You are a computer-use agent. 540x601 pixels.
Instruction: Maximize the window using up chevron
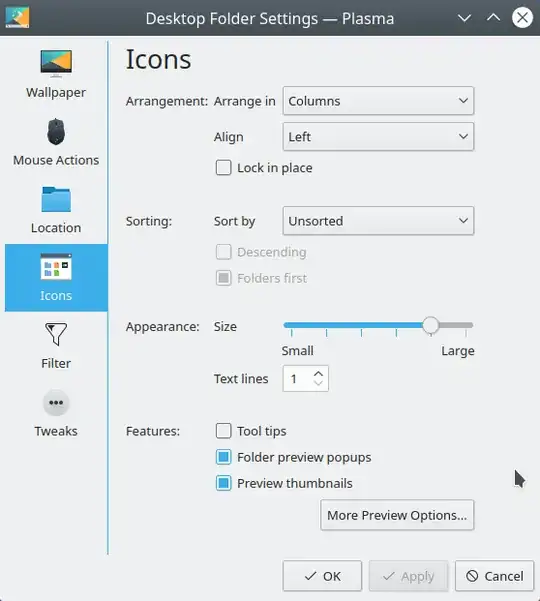(493, 18)
